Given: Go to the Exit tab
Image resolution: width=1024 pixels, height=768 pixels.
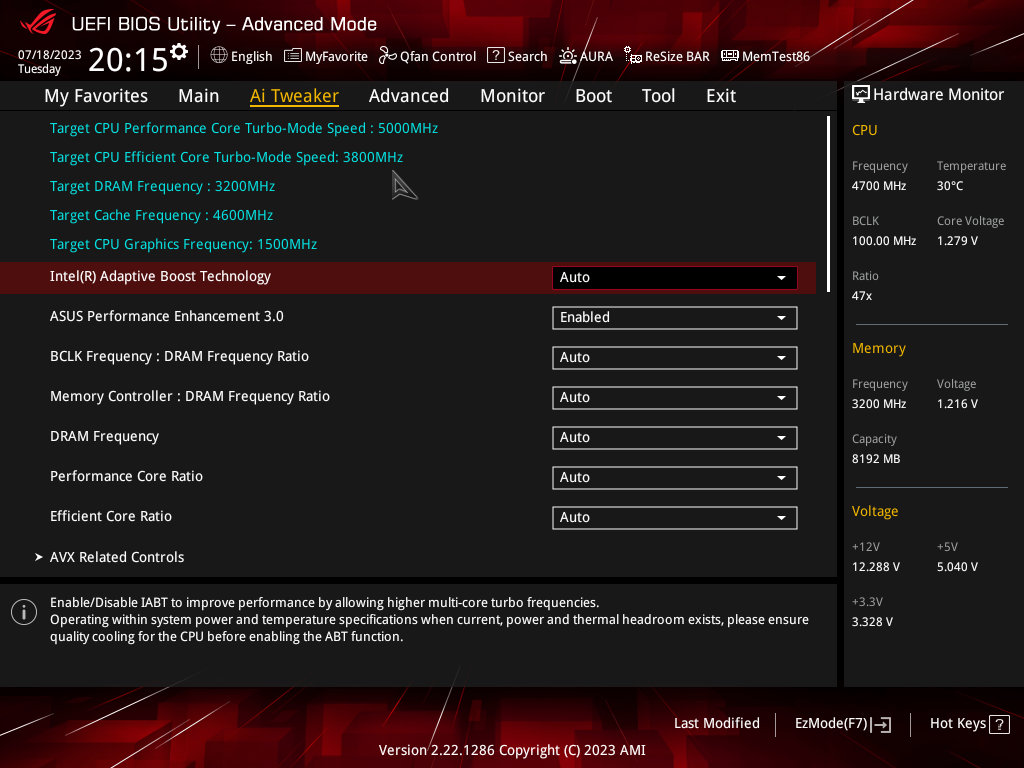Looking at the screenshot, I should tap(721, 96).
